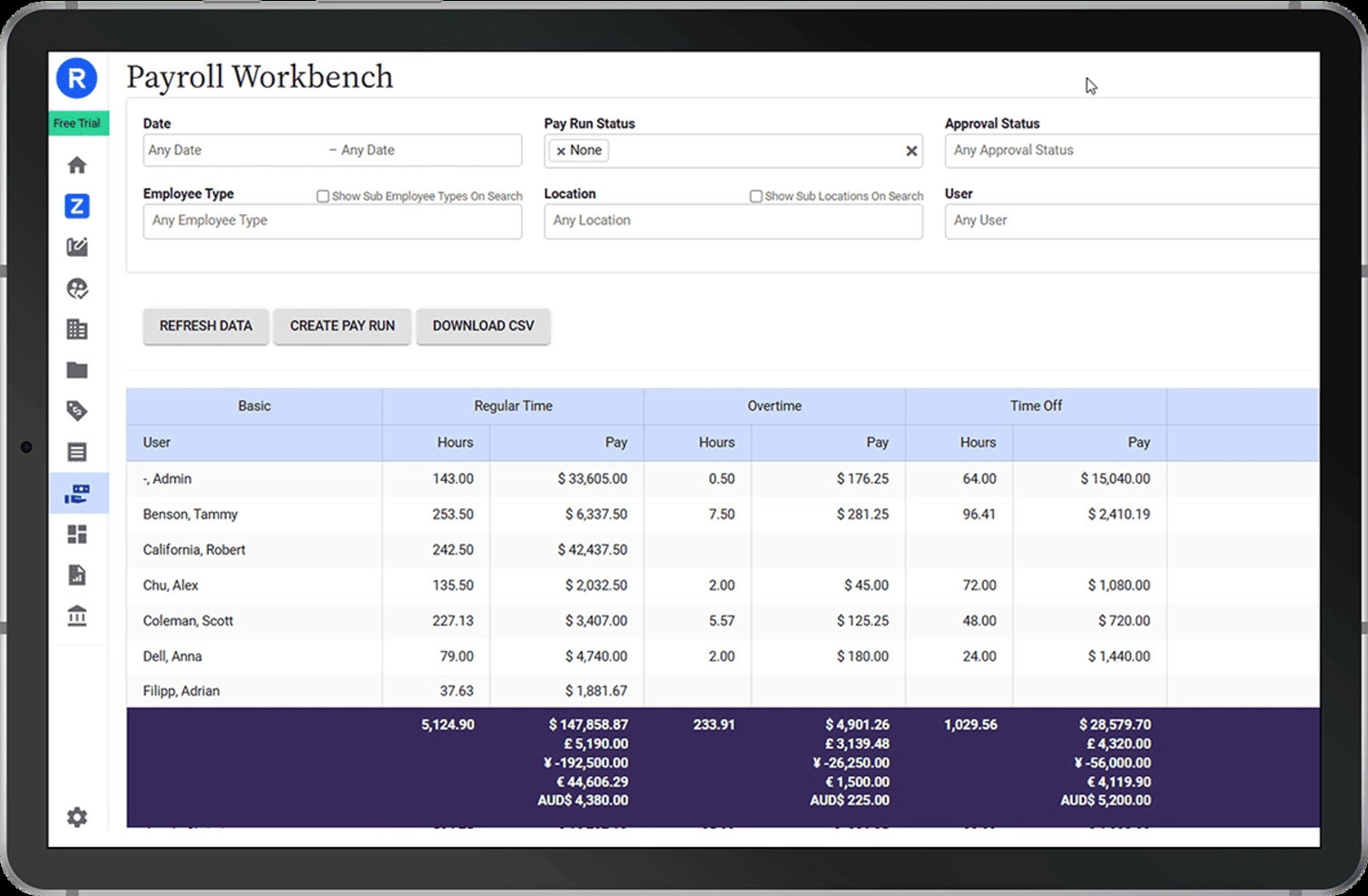Open the Approval Status dropdown
This screenshot has height=896, width=1368.
(1130, 151)
